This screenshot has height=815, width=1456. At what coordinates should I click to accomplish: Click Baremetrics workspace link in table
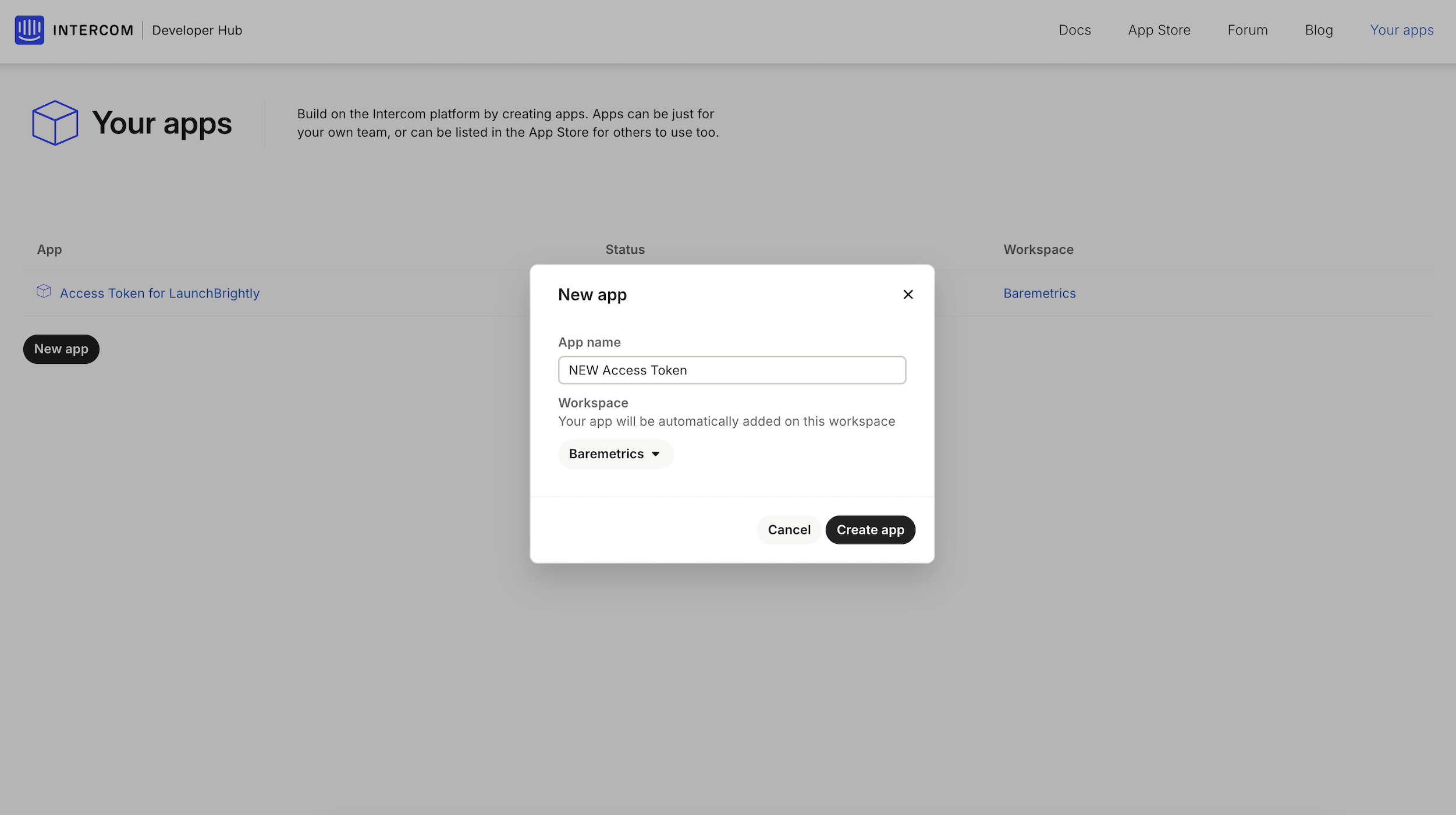(x=1039, y=293)
